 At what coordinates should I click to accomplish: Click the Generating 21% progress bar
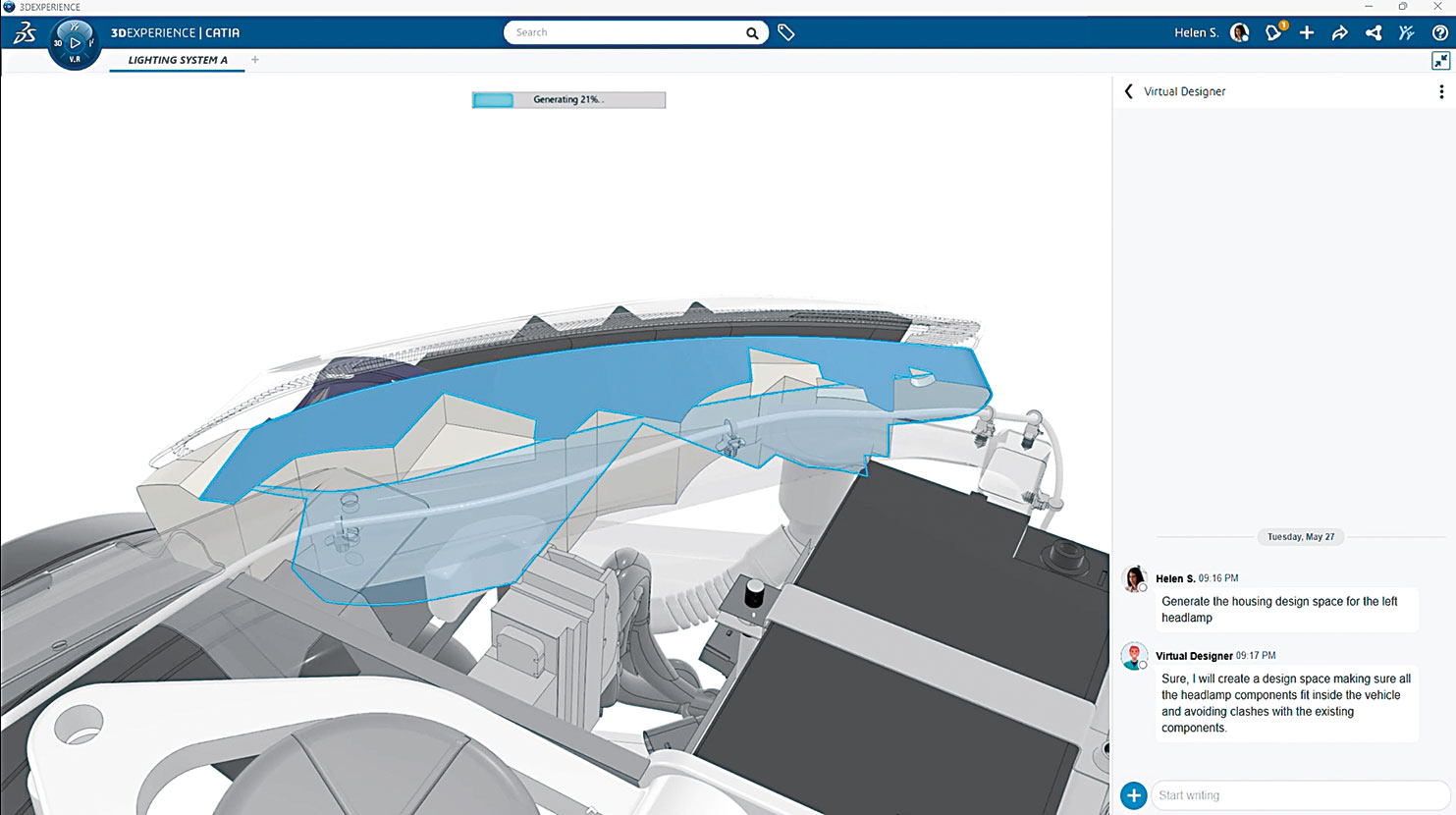point(568,99)
